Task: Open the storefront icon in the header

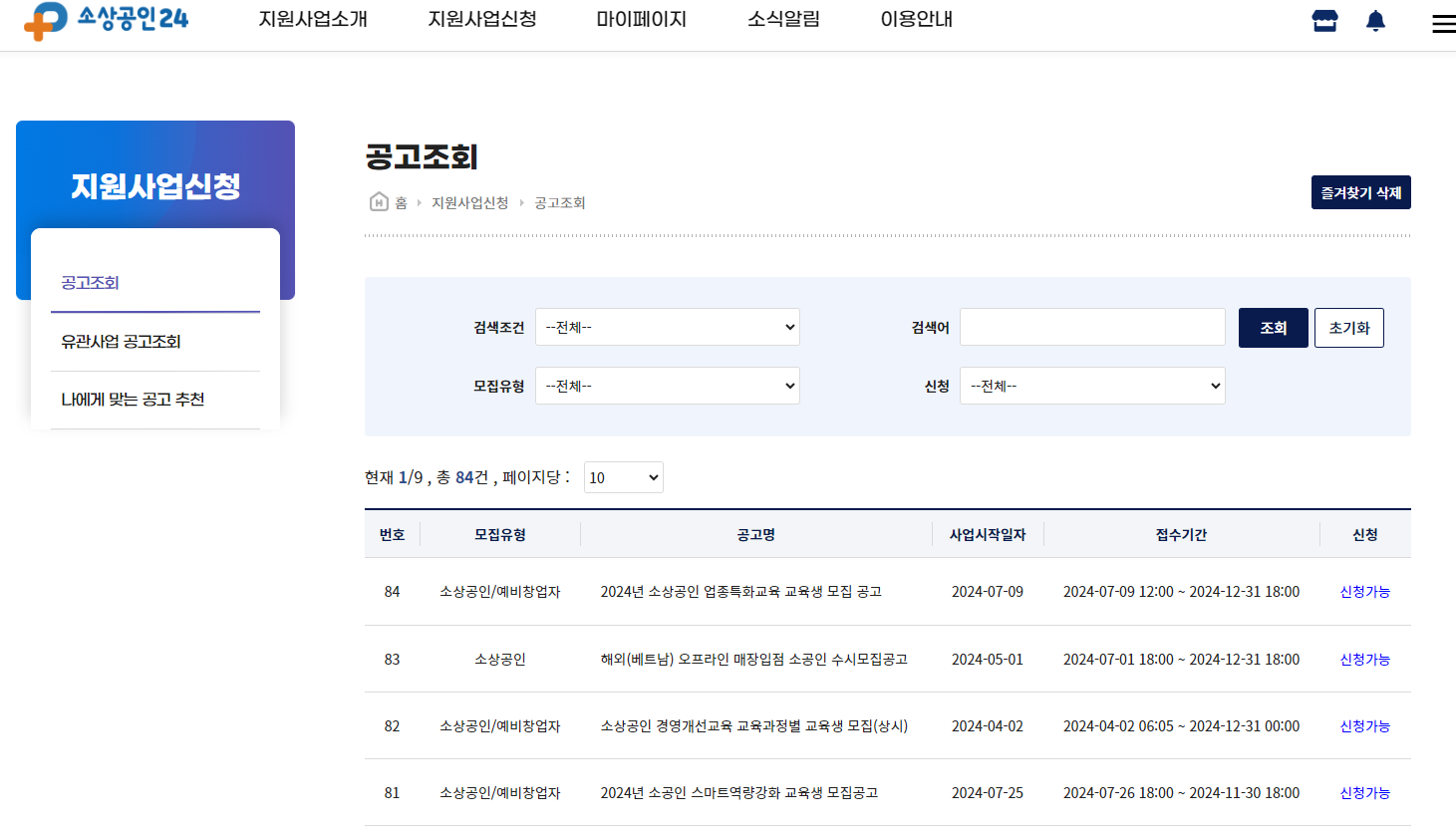Action: (1323, 20)
